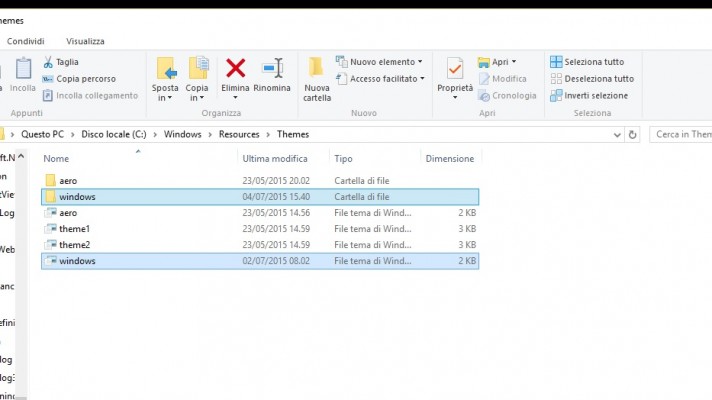Click Deseleziona tutto in ribbon
Image resolution: width=712 pixels, height=400 pixels.
coord(598,79)
